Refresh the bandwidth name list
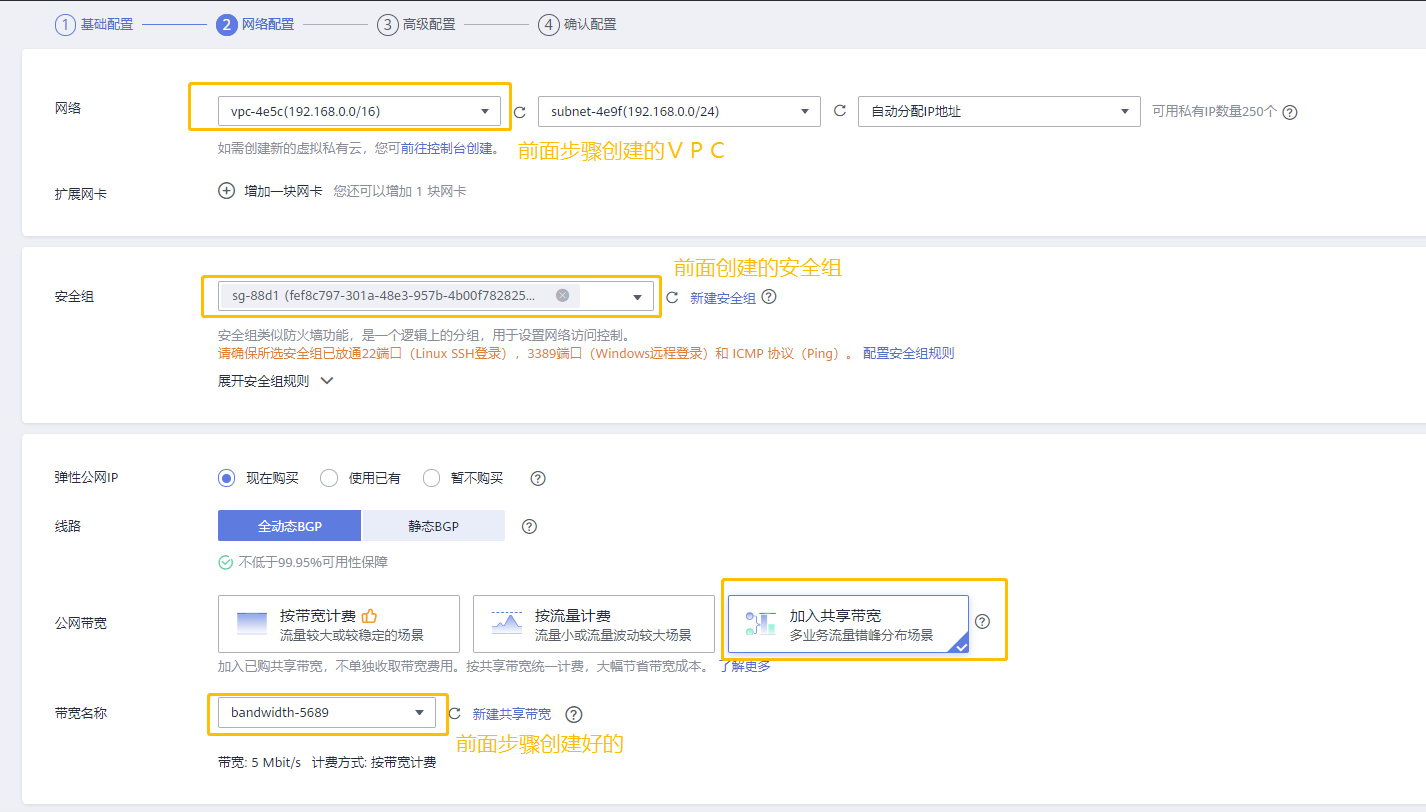Image resolution: width=1426 pixels, height=812 pixels. pos(454,714)
